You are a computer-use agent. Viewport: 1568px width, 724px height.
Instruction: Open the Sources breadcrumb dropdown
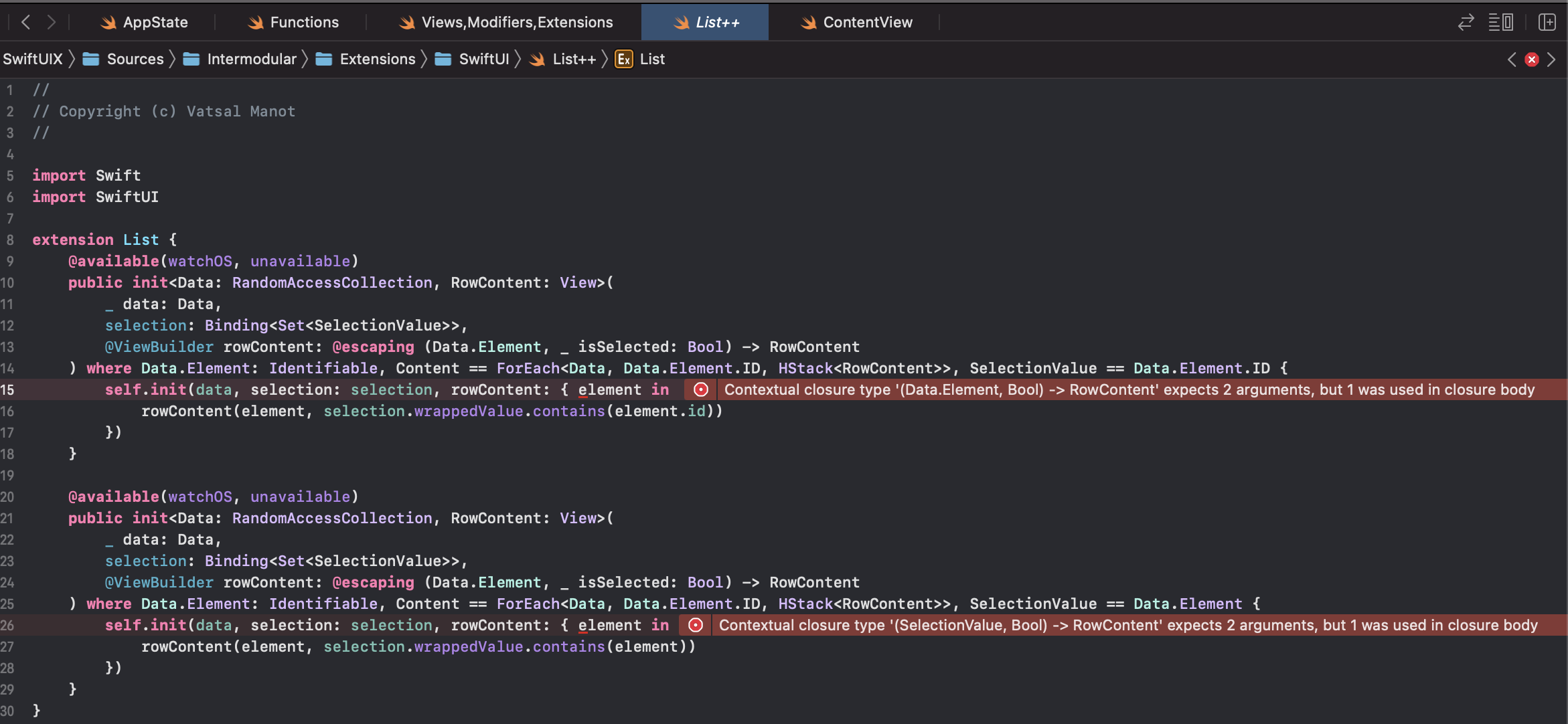[135, 59]
